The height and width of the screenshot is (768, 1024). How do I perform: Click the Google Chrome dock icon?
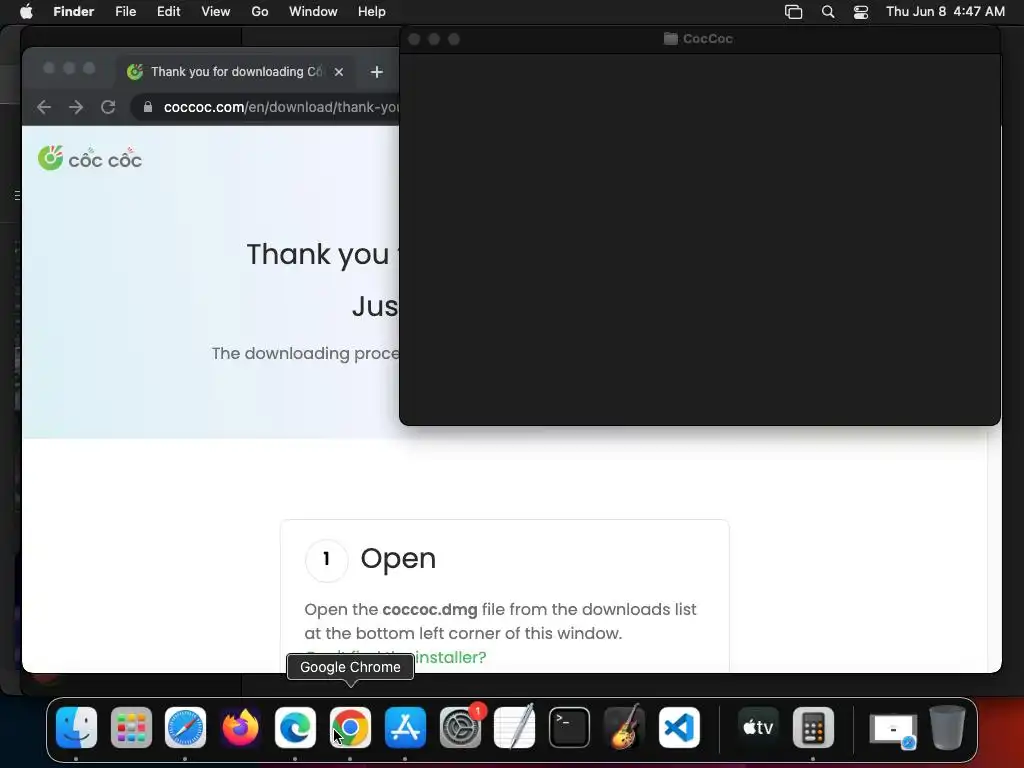click(350, 727)
